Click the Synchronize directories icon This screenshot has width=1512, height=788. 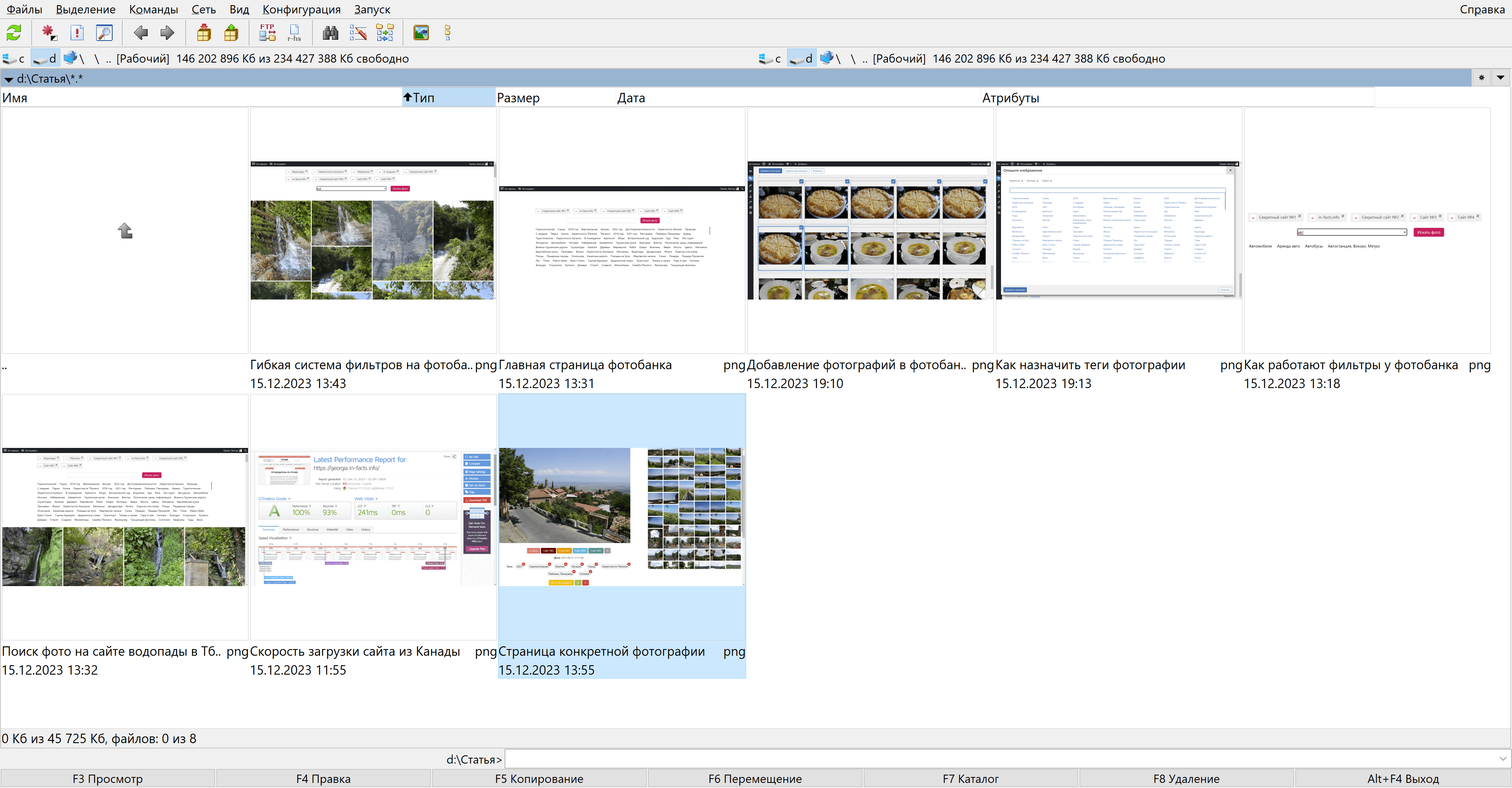(385, 33)
